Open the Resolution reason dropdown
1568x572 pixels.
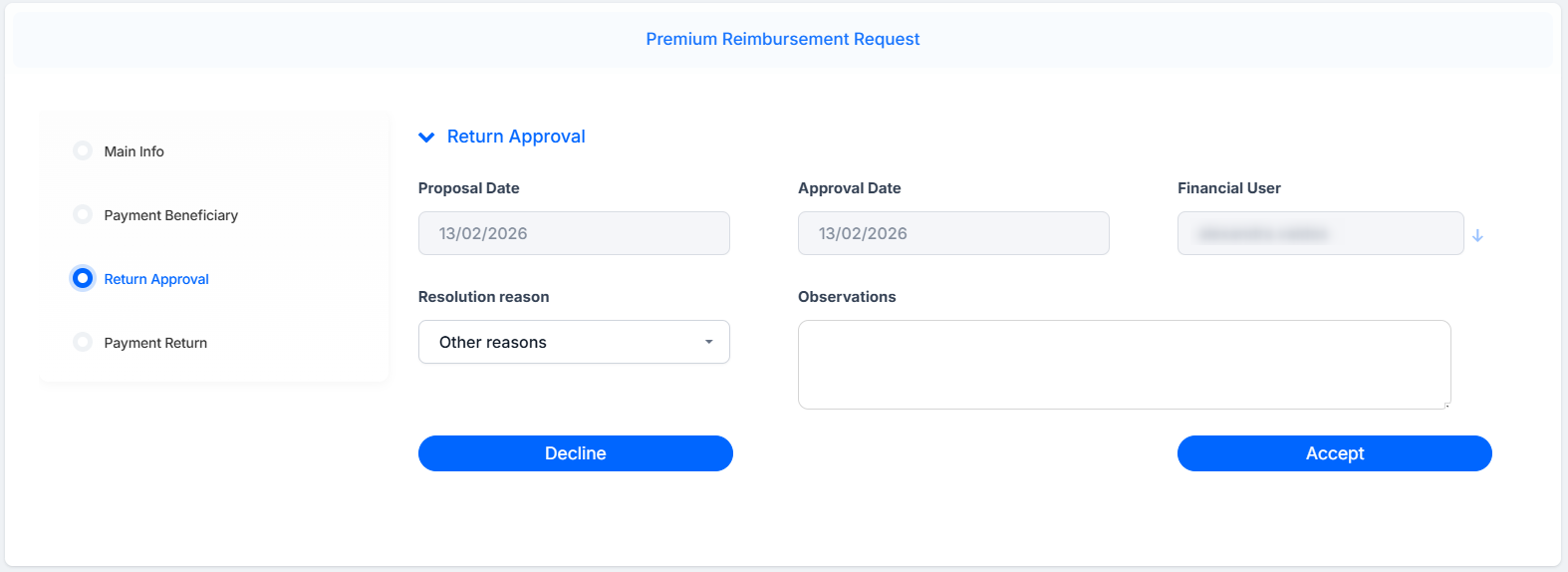point(574,342)
